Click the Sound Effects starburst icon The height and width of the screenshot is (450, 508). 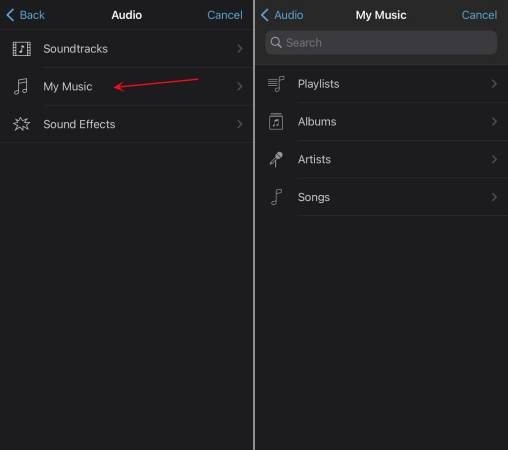(22, 124)
